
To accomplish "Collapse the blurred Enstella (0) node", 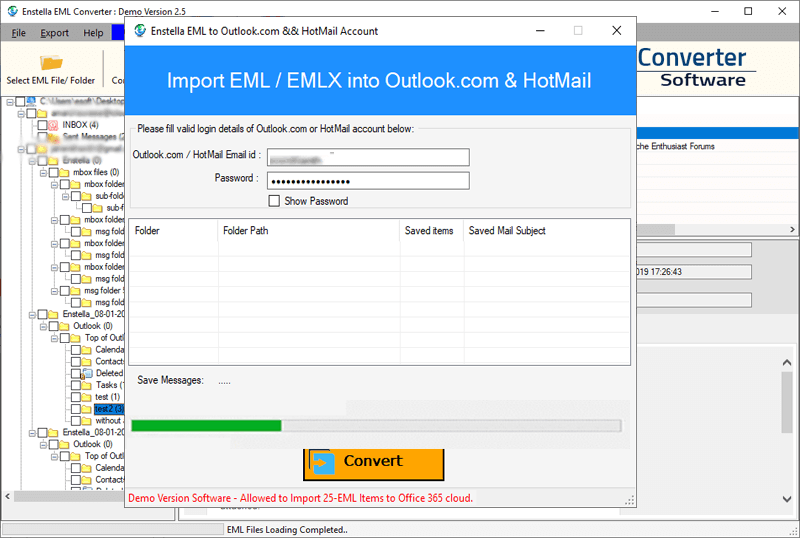I will point(32,161).
